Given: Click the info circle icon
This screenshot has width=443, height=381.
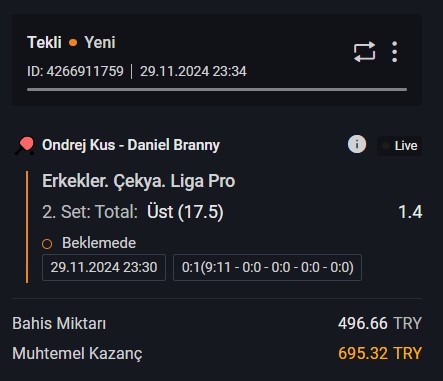Looking at the screenshot, I should tap(357, 144).
